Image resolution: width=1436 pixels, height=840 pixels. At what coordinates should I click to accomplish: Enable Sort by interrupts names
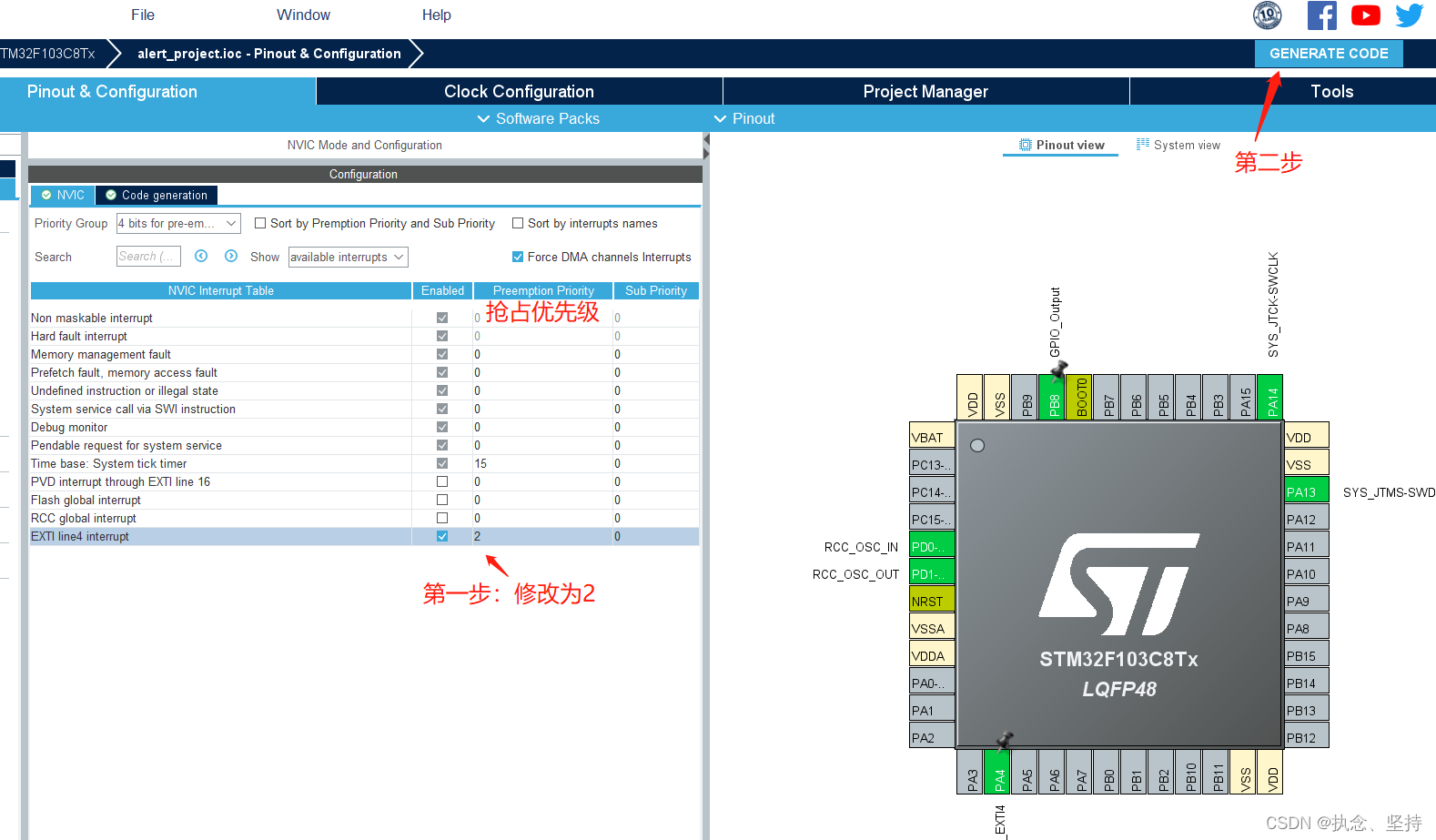(518, 223)
